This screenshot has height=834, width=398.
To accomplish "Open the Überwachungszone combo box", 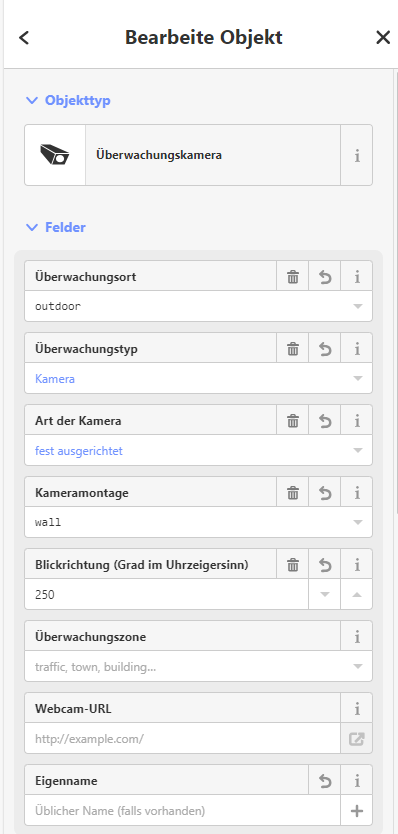I will [198, 666].
